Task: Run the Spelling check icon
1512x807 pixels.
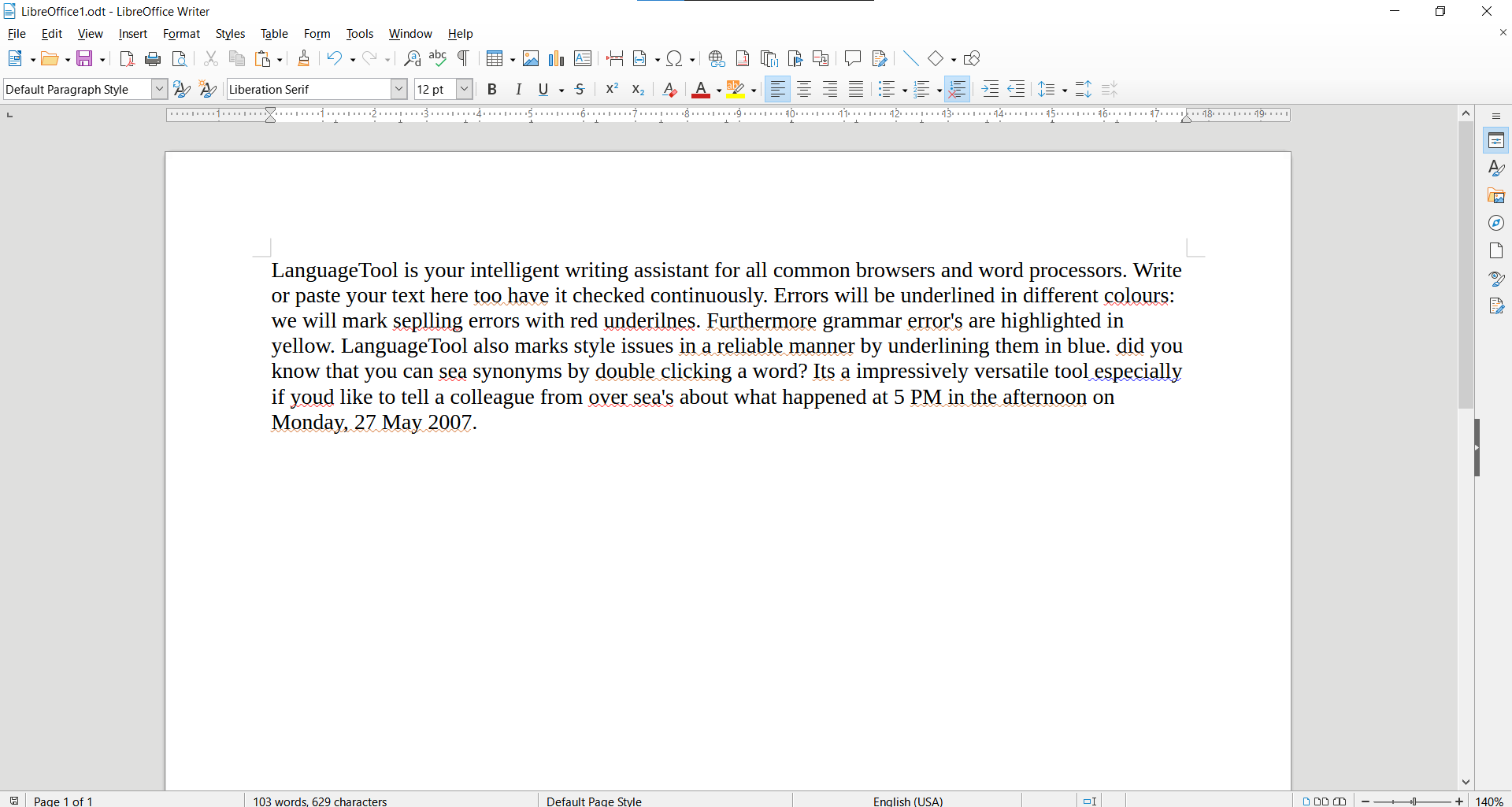Action: pyautogui.click(x=438, y=59)
